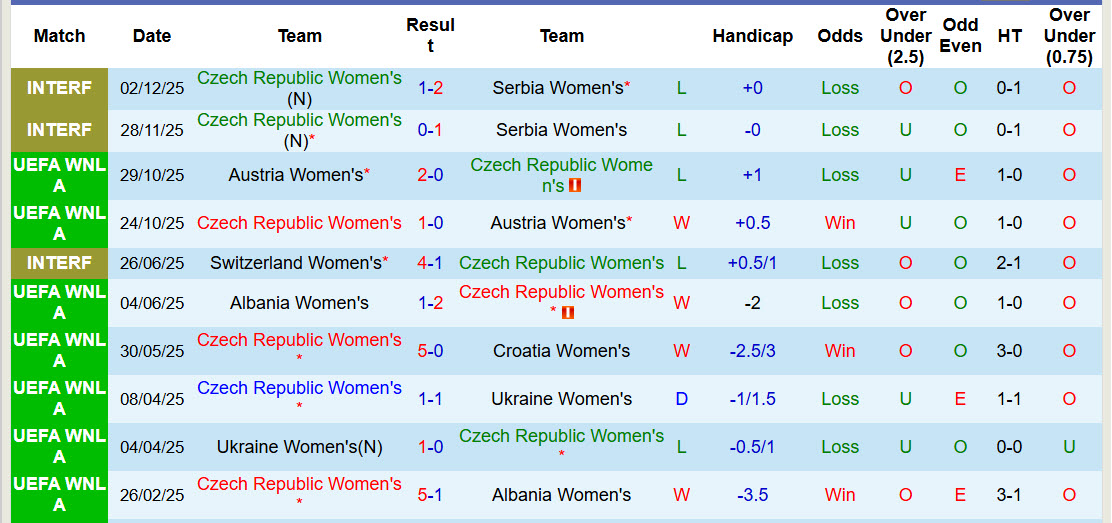
Task: Click Ukraine Women's in the 08/04/25 row
Action: point(561,399)
